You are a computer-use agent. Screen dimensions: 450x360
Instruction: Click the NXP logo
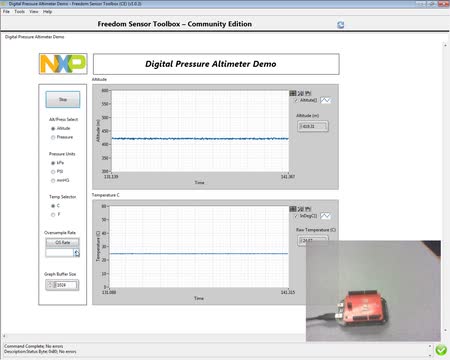coord(63,64)
